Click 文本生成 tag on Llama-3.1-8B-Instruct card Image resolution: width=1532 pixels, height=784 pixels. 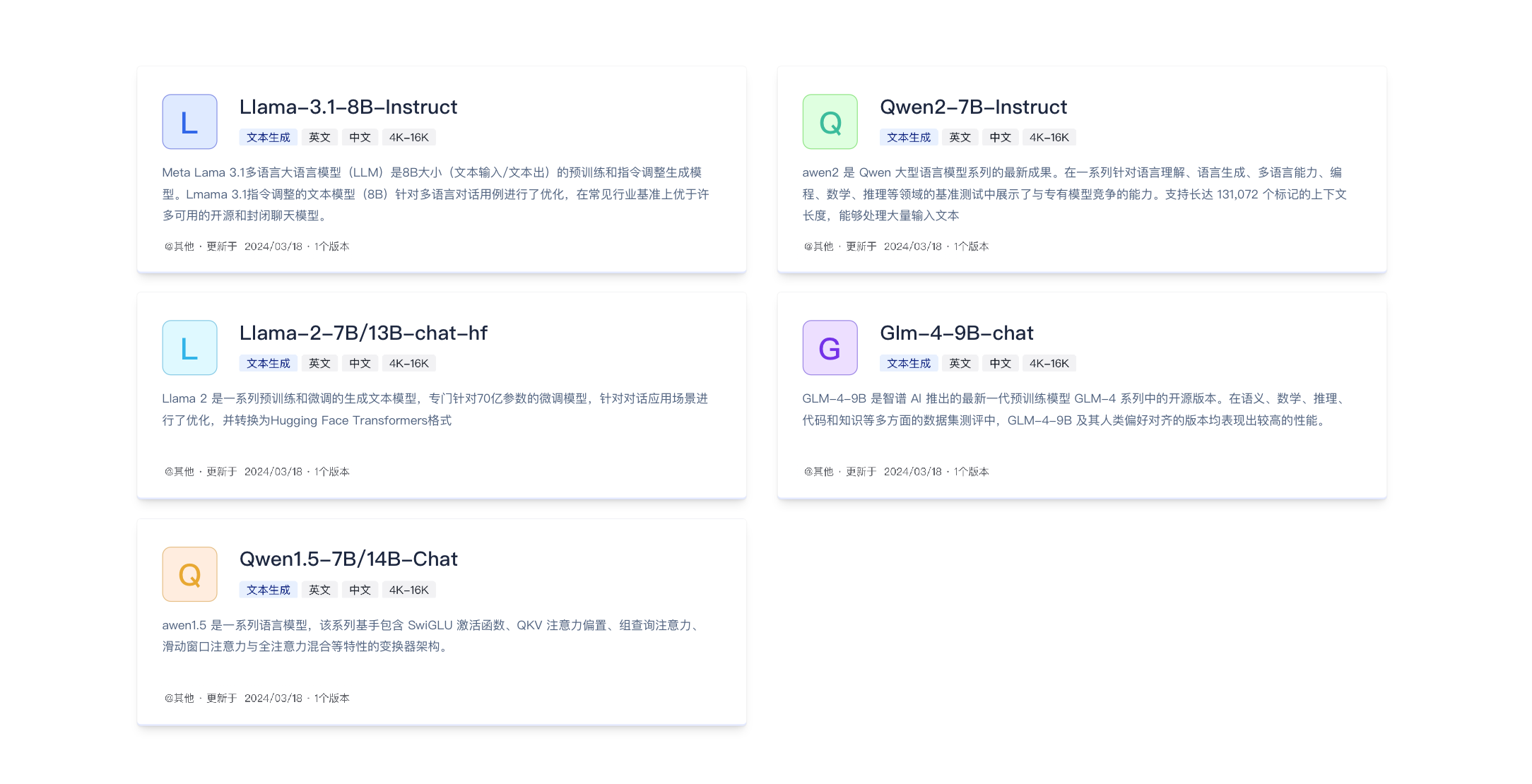pyautogui.click(x=268, y=138)
